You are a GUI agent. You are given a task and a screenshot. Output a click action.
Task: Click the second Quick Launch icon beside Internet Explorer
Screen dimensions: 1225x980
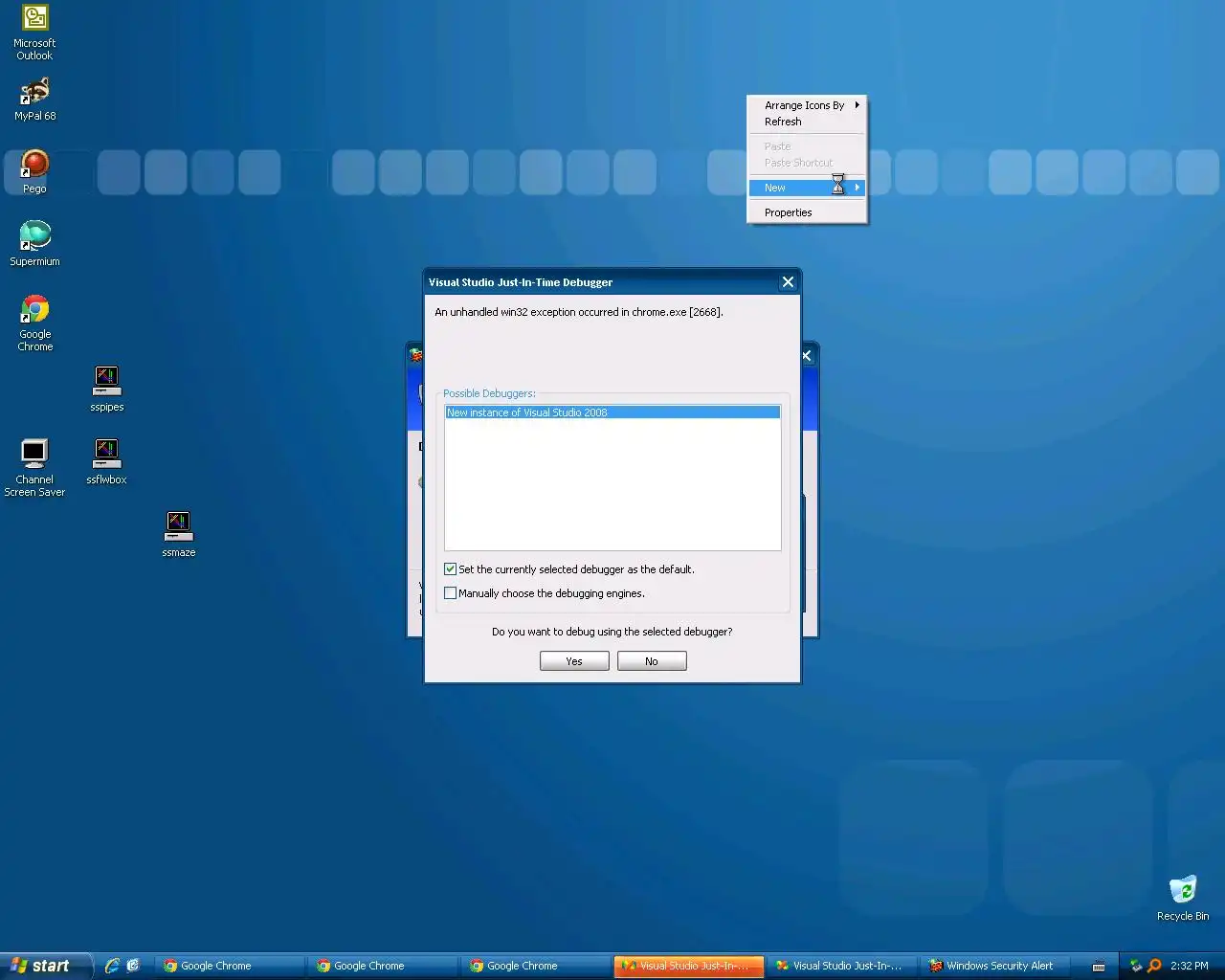pyautogui.click(x=133, y=966)
